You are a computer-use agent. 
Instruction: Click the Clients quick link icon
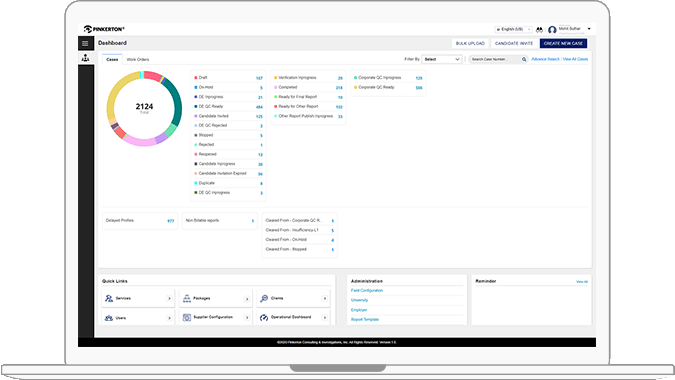pos(264,298)
